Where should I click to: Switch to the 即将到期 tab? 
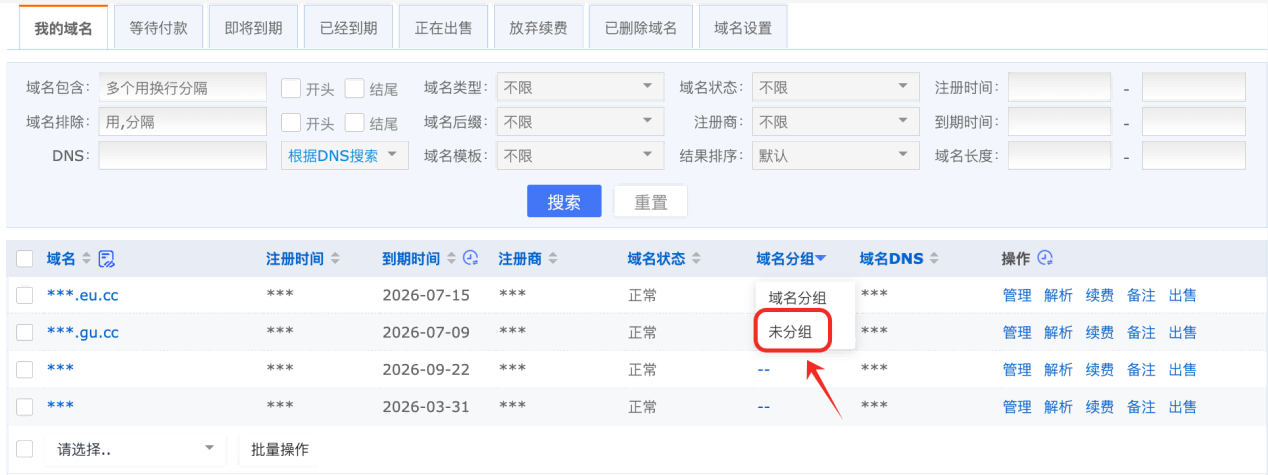(x=254, y=28)
